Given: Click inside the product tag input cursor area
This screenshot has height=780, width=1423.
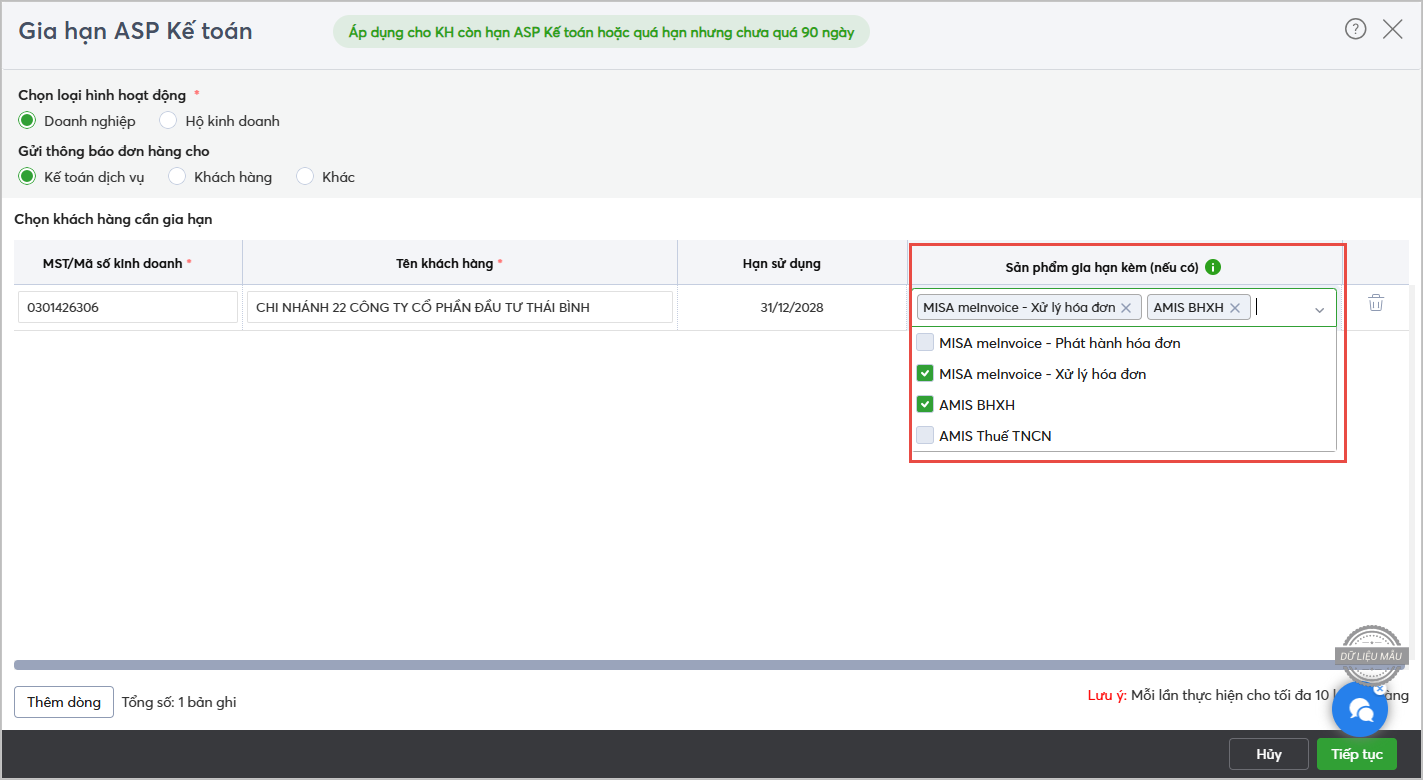Looking at the screenshot, I should tap(1280, 308).
